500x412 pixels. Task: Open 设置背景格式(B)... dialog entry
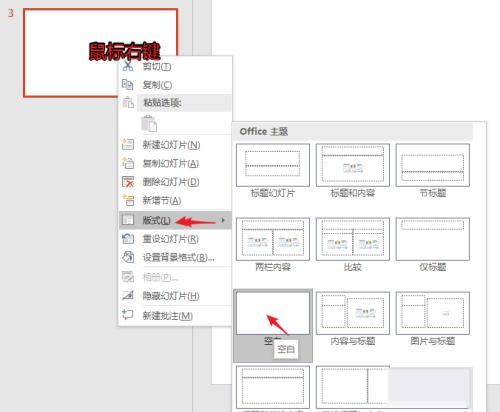175,257
